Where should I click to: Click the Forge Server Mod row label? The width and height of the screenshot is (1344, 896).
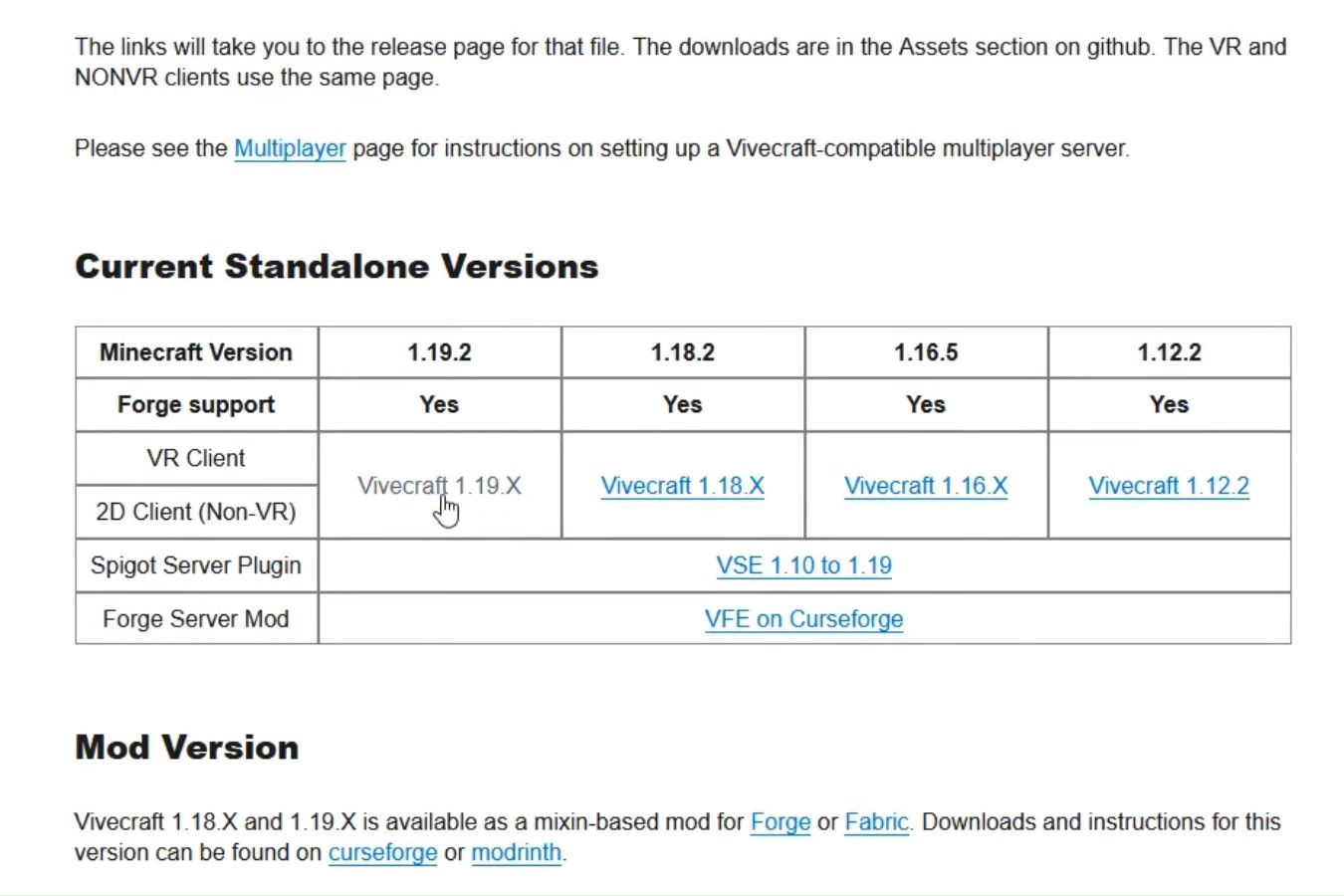tap(196, 619)
